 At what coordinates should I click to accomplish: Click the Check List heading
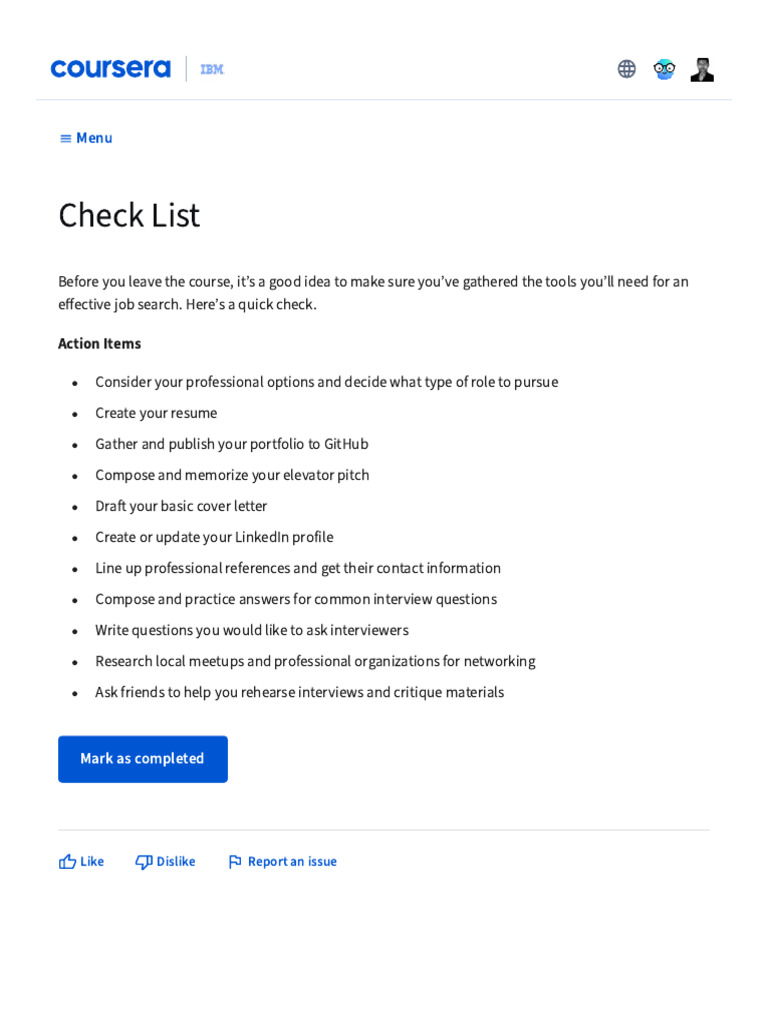point(129,215)
